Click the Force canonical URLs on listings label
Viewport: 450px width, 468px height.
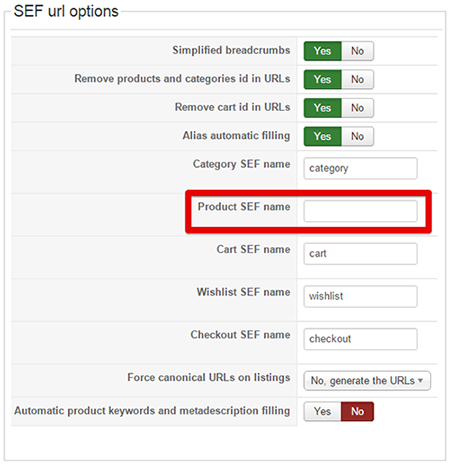tap(209, 377)
